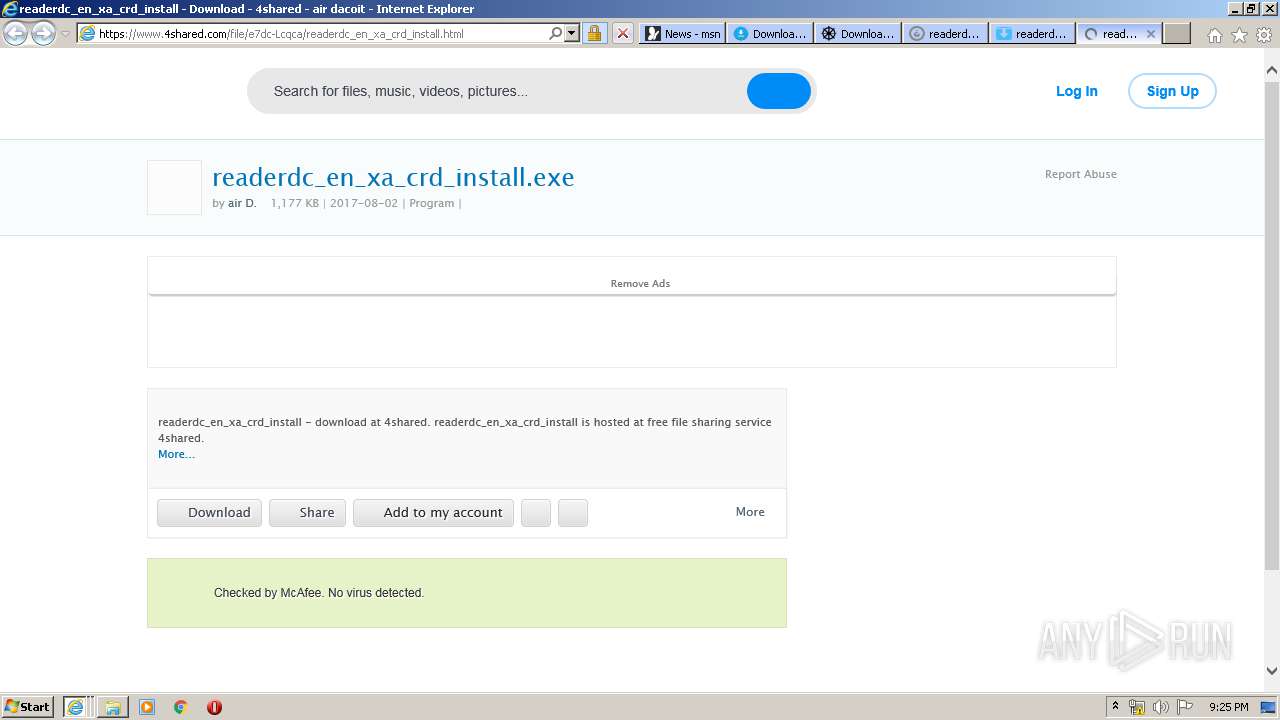Click the 2017-08-02 upload date text
The width and height of the screenshot is (1280, 720).
pos(364,203)
